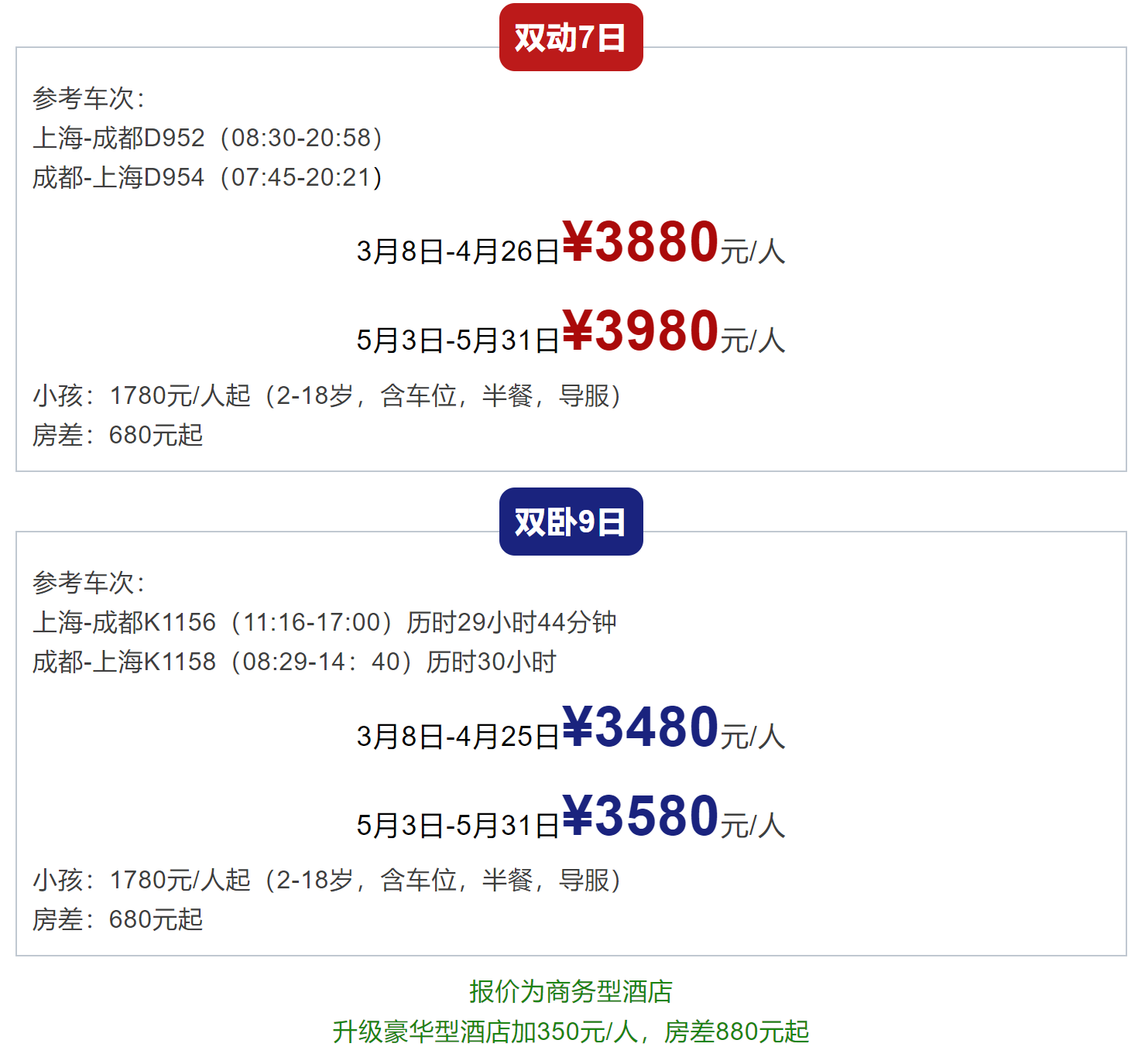1145x1064 pixels.
Task: Click the 上海-成都K1156 train line
Action: point(324,622)
